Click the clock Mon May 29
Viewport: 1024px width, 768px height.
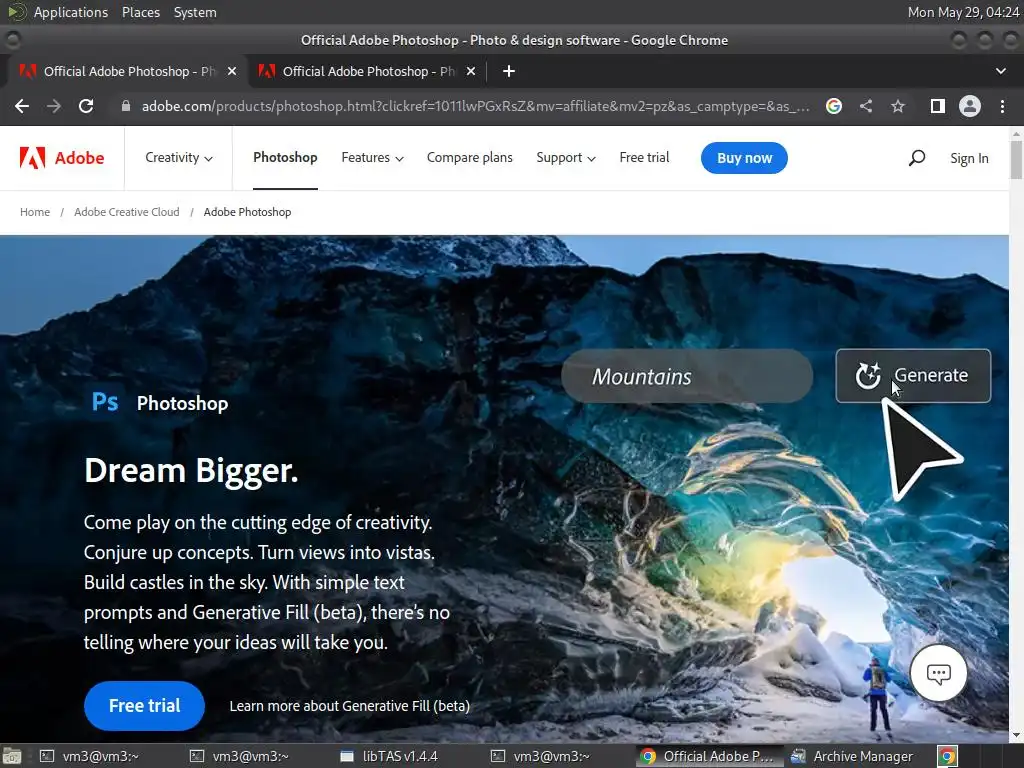(x=963, y=12)
